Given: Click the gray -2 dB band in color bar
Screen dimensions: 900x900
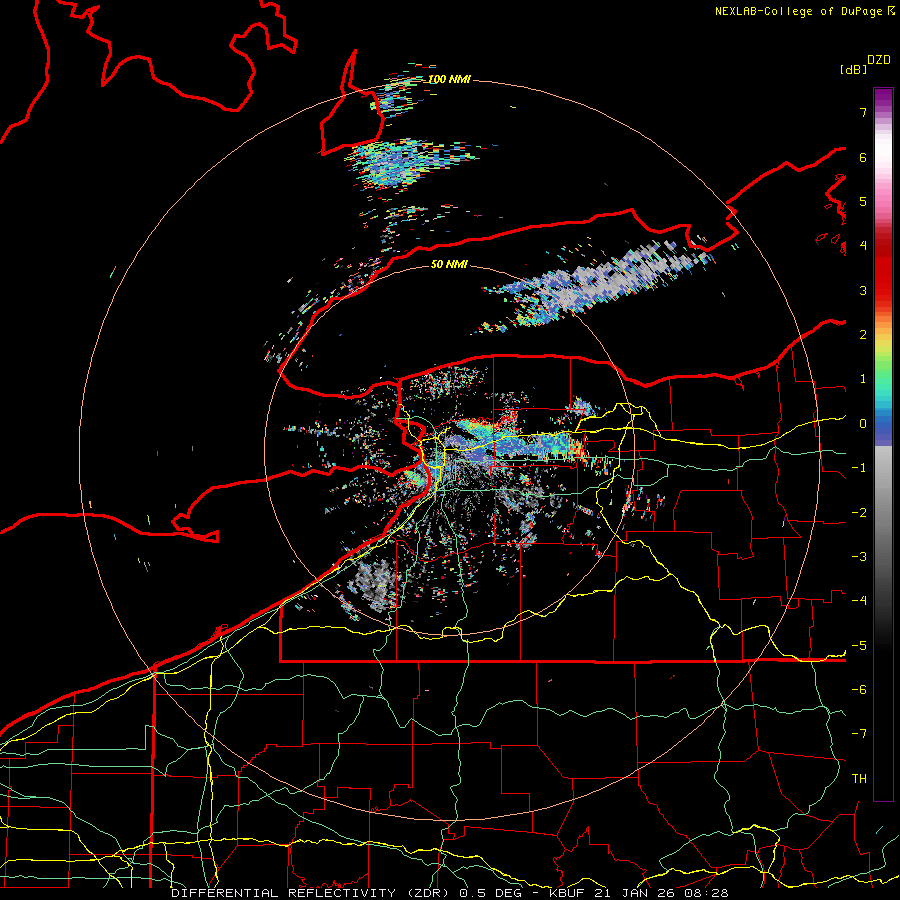Looking at the screenshot, I should click(883, 513).
